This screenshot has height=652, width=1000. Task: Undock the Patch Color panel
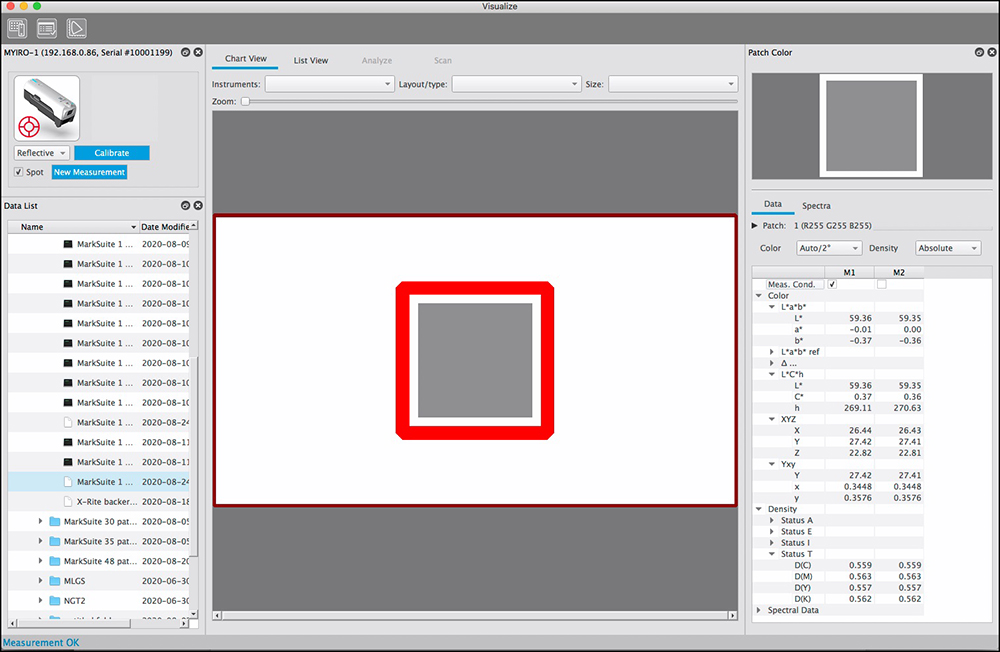tap(979, 52)
